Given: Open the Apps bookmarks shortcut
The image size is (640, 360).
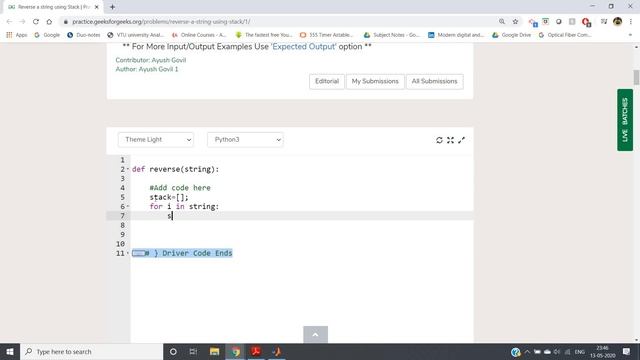Looking at the screenshot, I should 16,35.
